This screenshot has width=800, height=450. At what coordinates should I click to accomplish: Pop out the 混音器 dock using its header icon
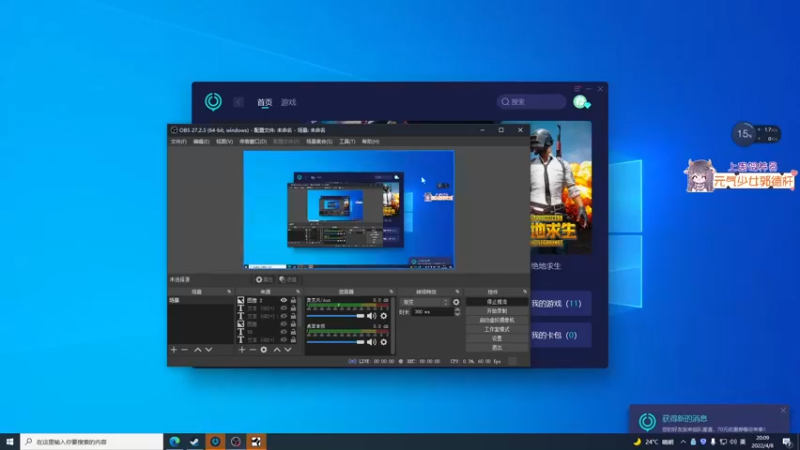[x=391, y=292]
